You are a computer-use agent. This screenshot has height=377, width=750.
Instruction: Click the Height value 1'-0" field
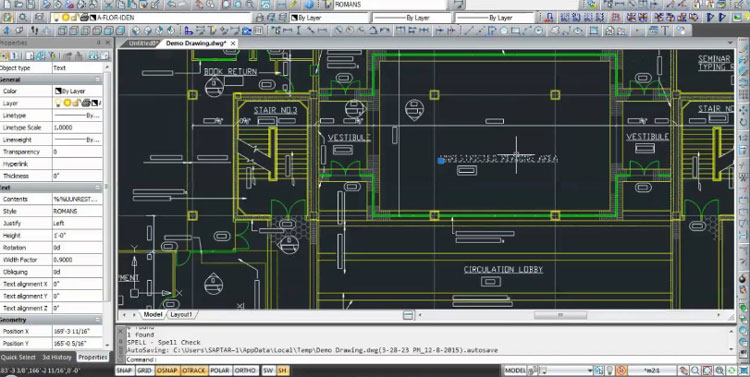77,235
